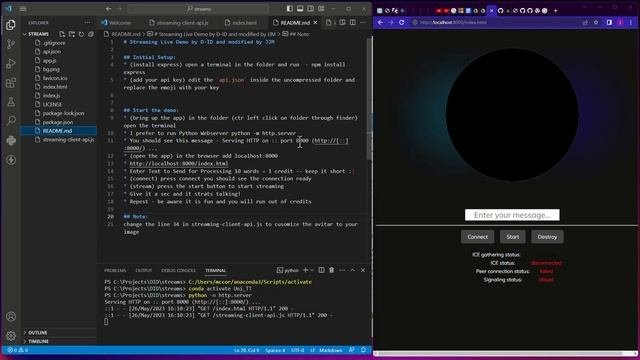The height and width of the screenshot is (360, 640).
Task: Toggle the secondary side bar
Action: [x=311, y=9]
